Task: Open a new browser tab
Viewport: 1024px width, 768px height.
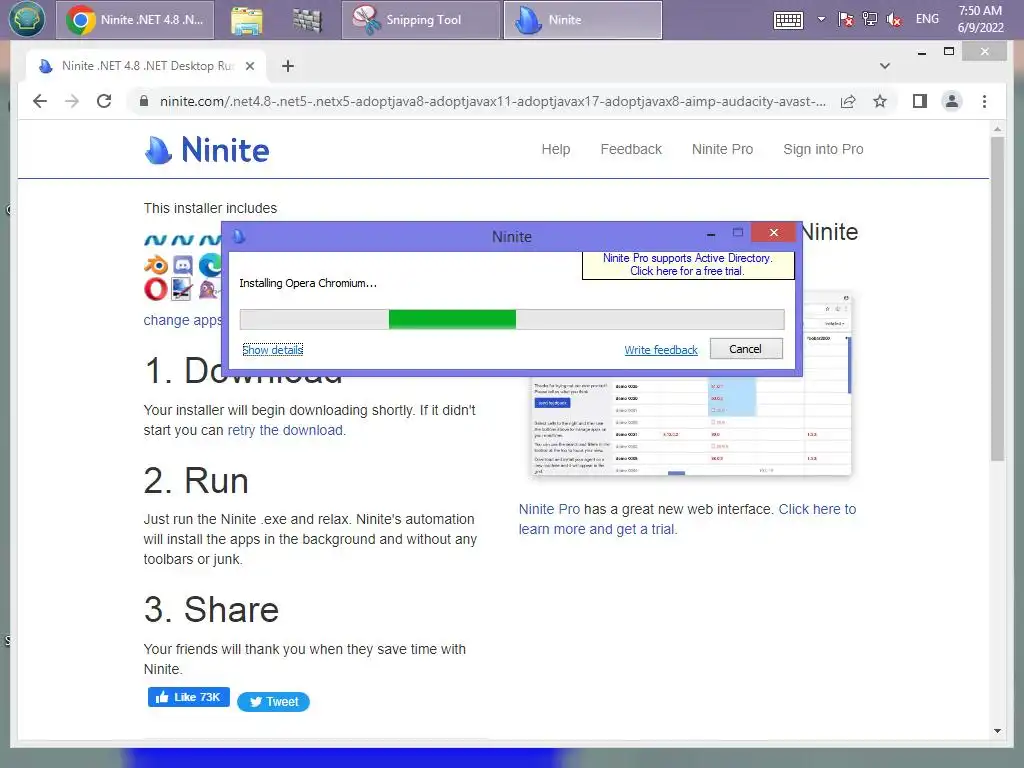Action: [x=287, y=66]
